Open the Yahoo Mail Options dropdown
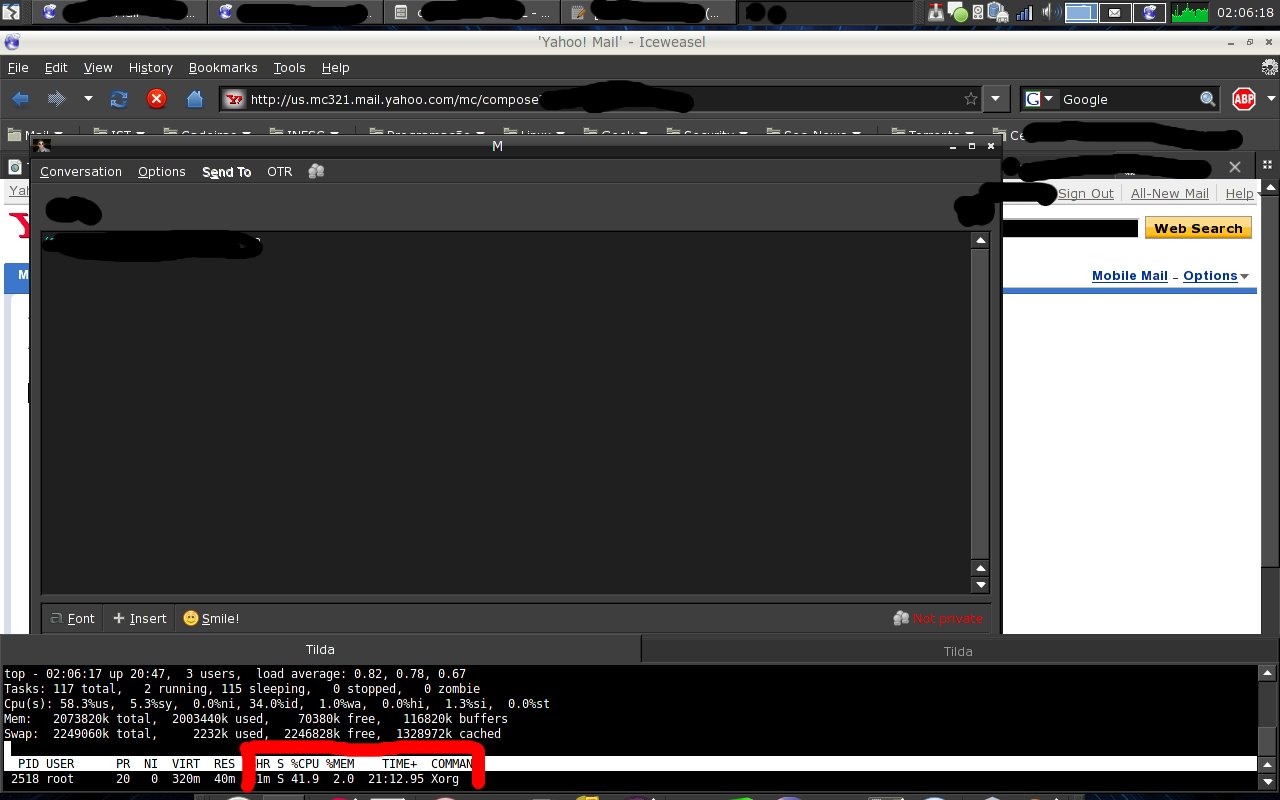The image size is (1280, 800). click(1216, 276)
